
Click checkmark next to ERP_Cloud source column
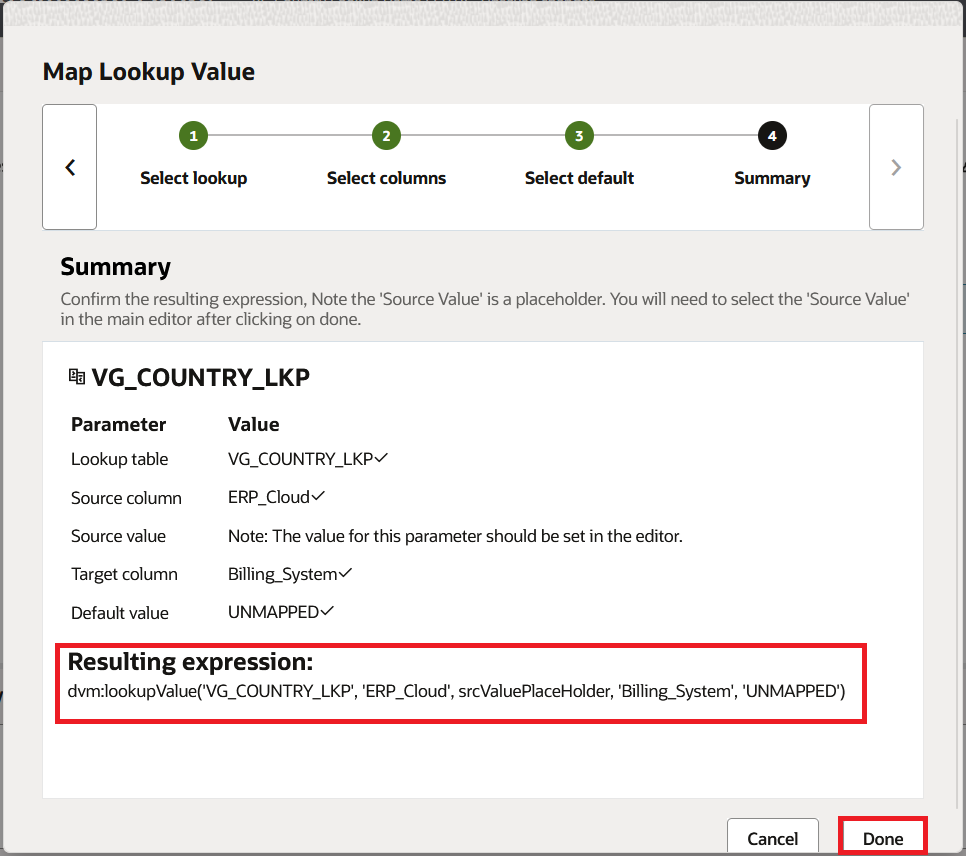pyautogui.click(x=319, y=496)
